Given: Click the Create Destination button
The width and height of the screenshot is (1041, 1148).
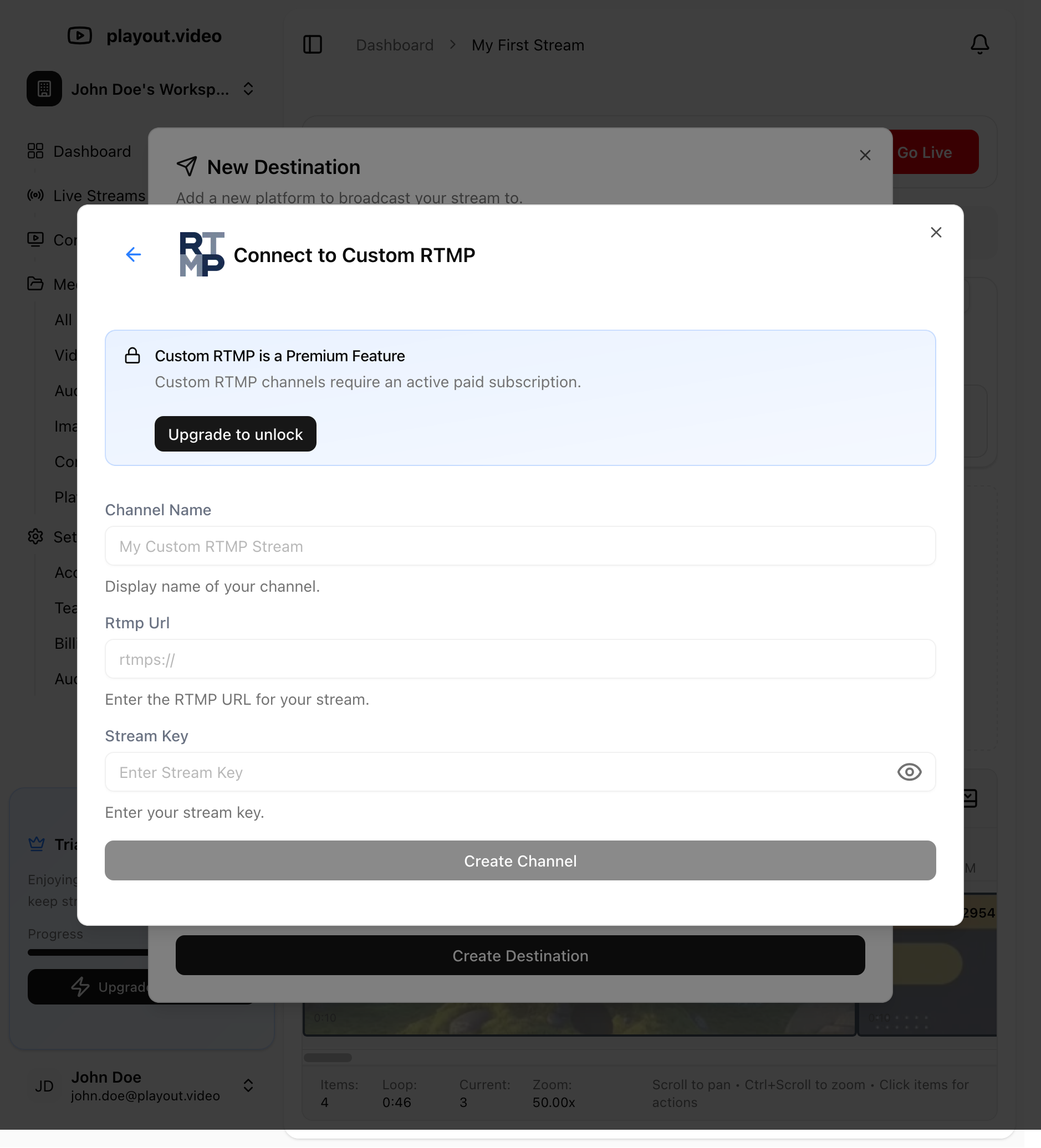Looking at the screenshot, I should pyautogui.click(x=519, y=956).
